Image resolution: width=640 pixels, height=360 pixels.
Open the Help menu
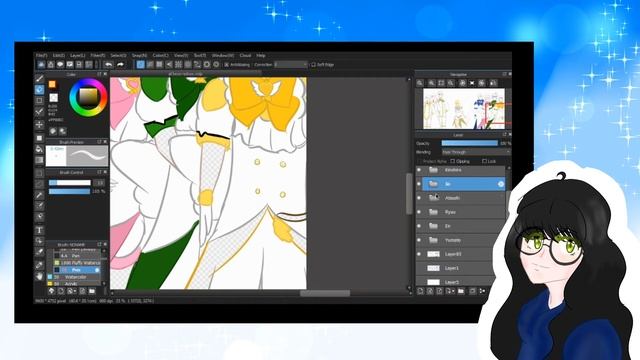click(261, 55)
